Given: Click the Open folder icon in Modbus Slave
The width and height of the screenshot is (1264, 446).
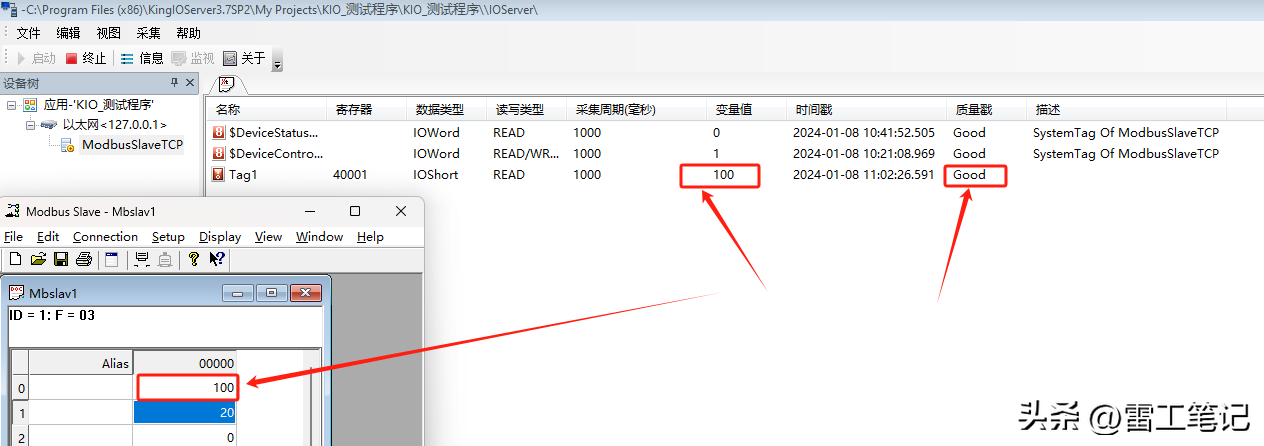Looking at the screenshot, I should (38, 260).
